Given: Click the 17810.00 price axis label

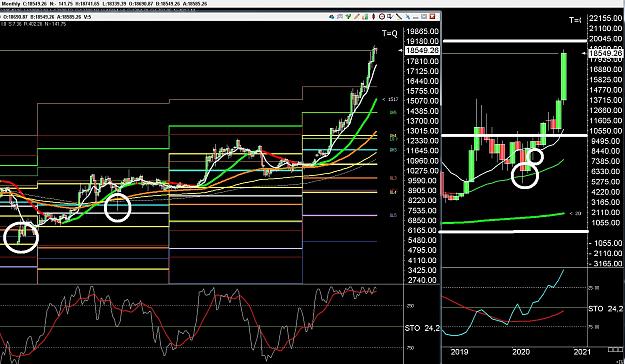Looking at the screenshot, I should pyautogui.click(x=423, y=61).
